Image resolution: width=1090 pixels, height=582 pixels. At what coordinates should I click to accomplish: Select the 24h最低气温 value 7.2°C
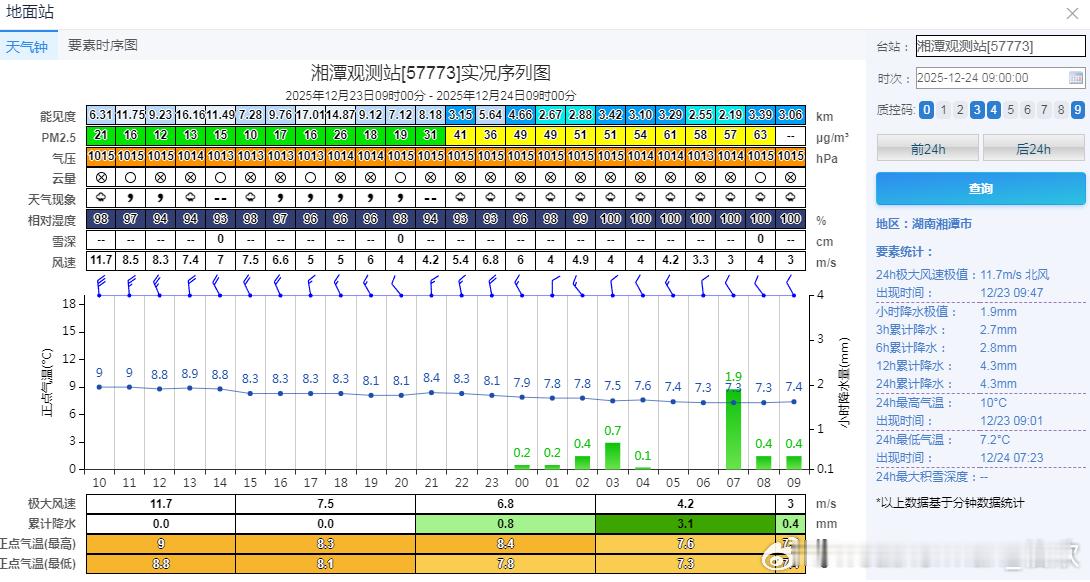point(995,439)
